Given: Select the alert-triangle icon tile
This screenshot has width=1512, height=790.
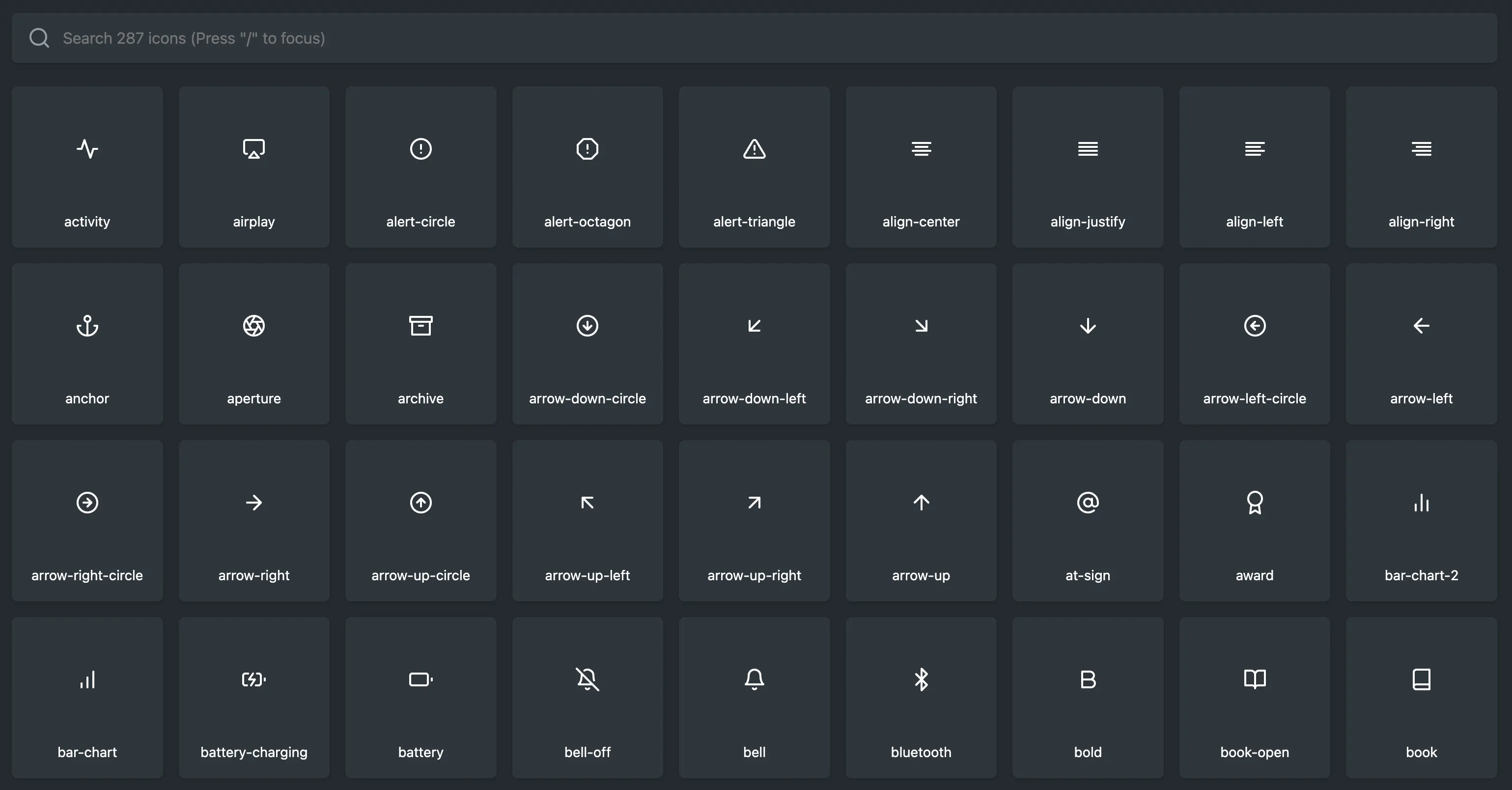Looking at the screenshot, I should click(754, 167).
